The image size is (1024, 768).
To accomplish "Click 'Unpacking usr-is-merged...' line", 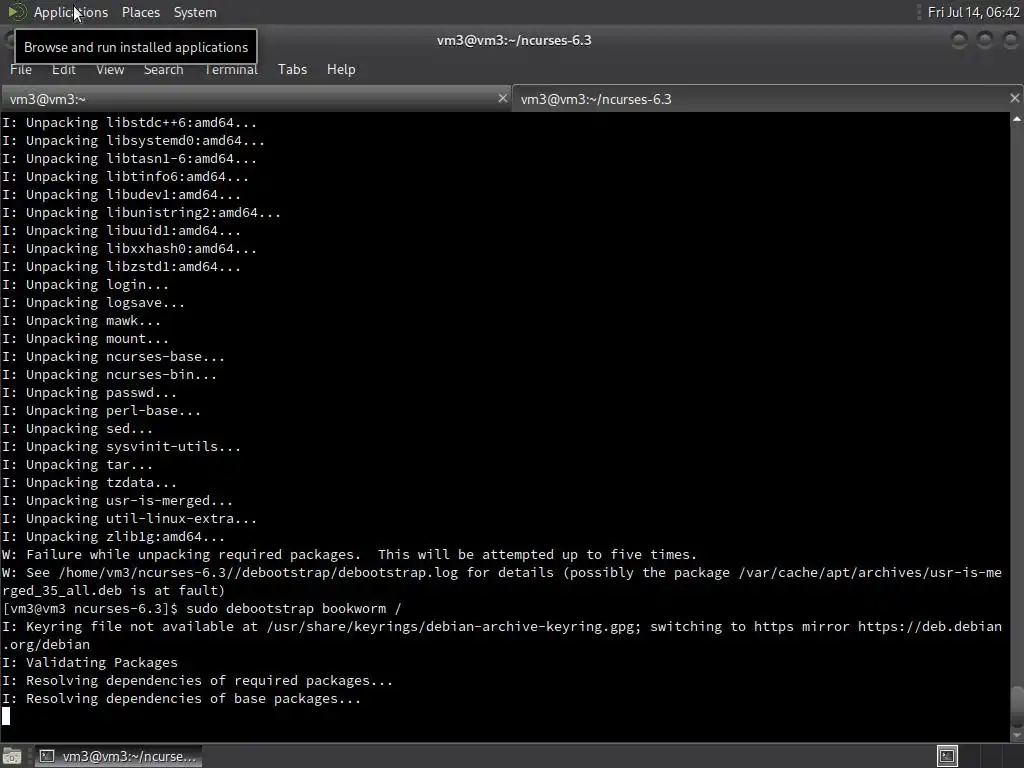I will 118,501.
